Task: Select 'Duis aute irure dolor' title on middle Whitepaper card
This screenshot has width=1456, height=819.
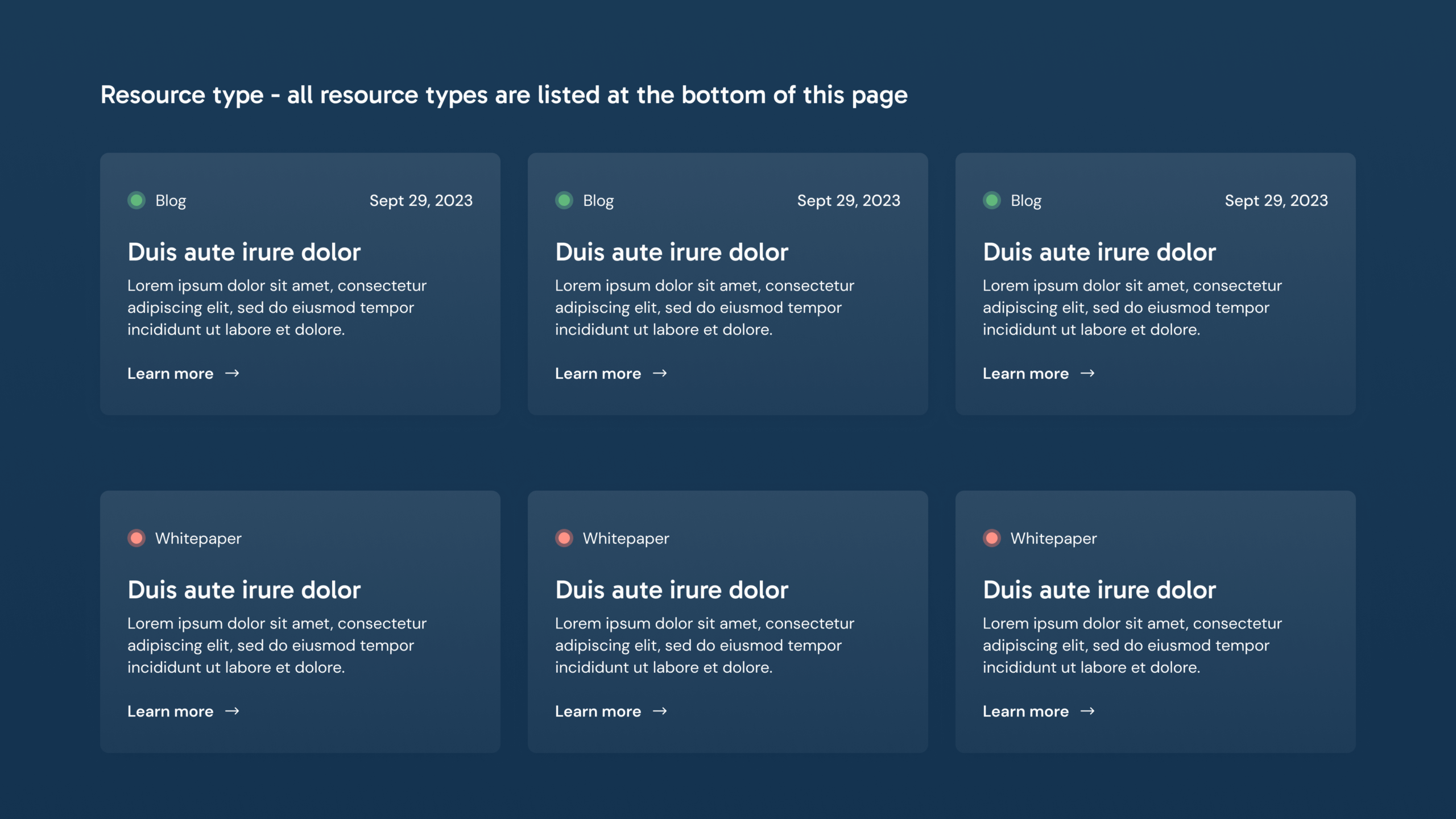Action: coord(672,590)
